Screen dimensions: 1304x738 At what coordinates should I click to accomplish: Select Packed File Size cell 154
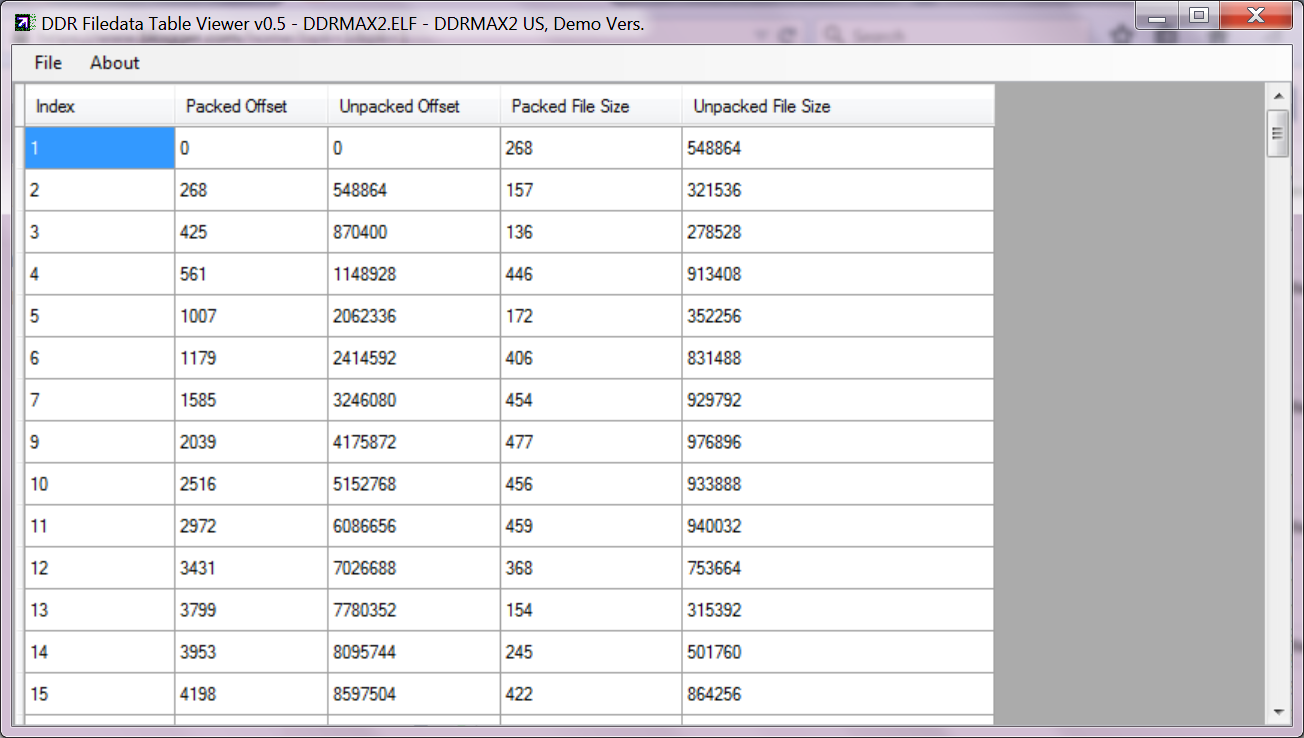tap(592, 610)
